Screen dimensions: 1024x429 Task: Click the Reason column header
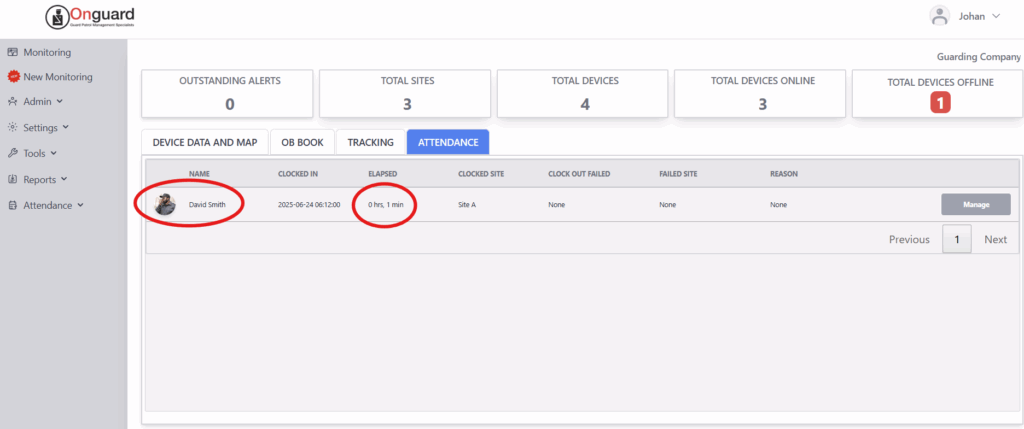pyautogui.click(x=784, y=174)
